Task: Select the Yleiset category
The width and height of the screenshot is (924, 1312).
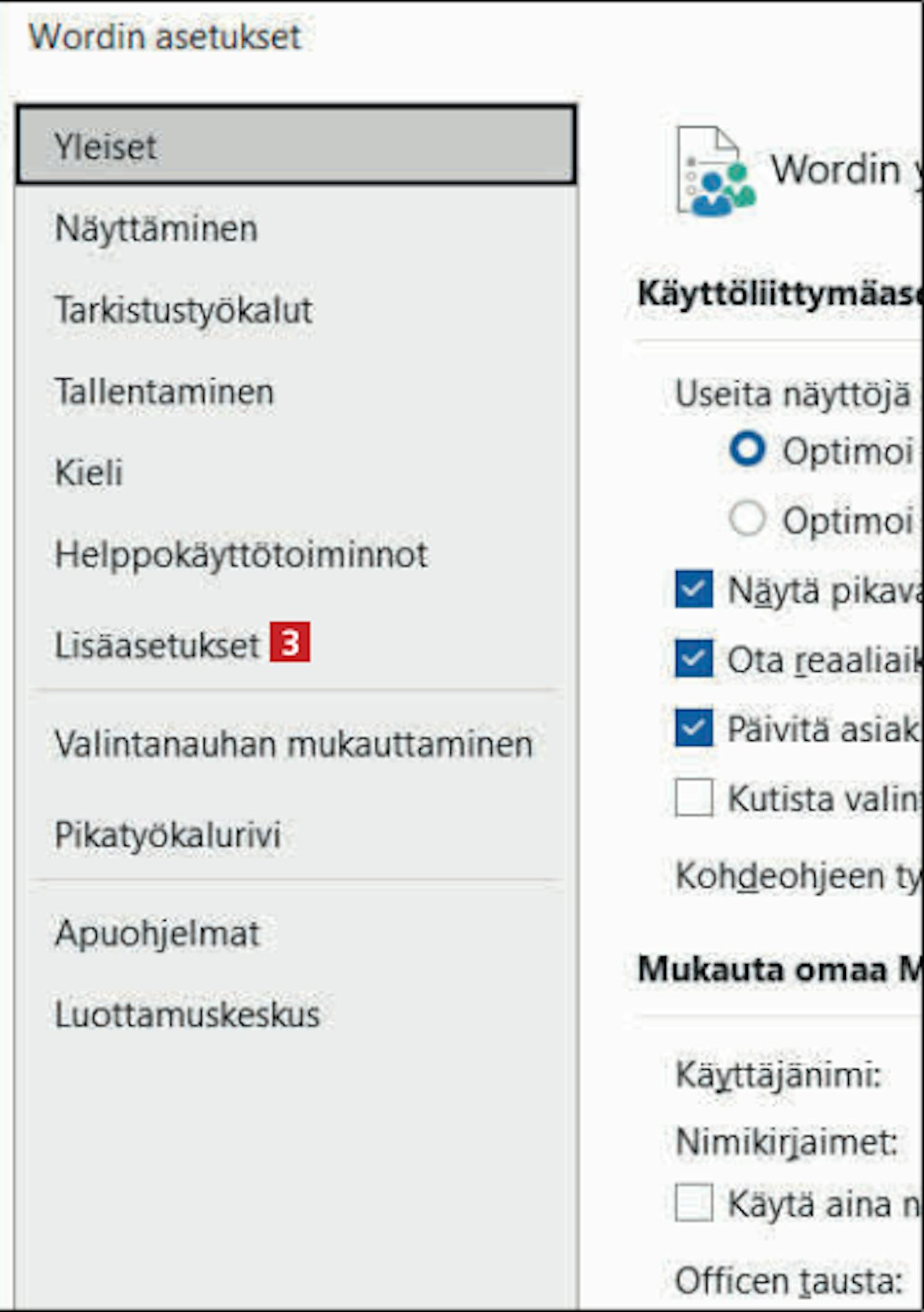Action: [x=296, y=145]
